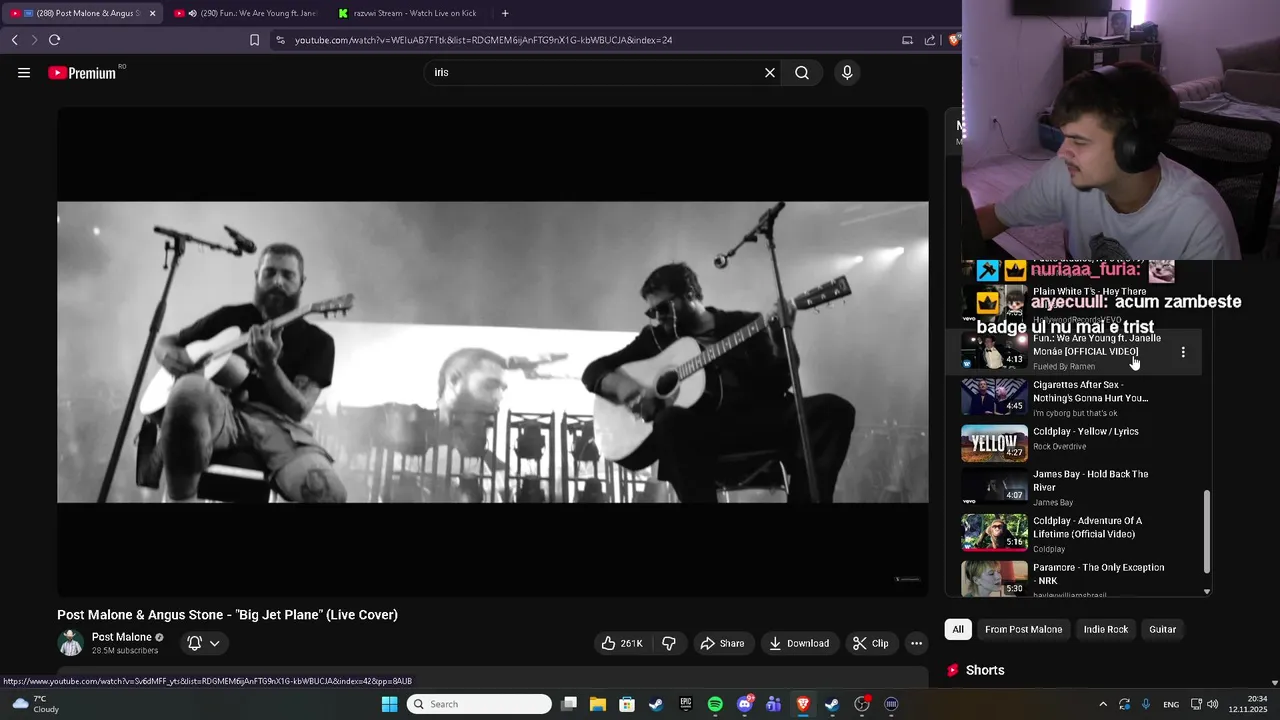Open the Post Malone channel name link
Viewport: 1280px width, 720px height.
[122, 637]
